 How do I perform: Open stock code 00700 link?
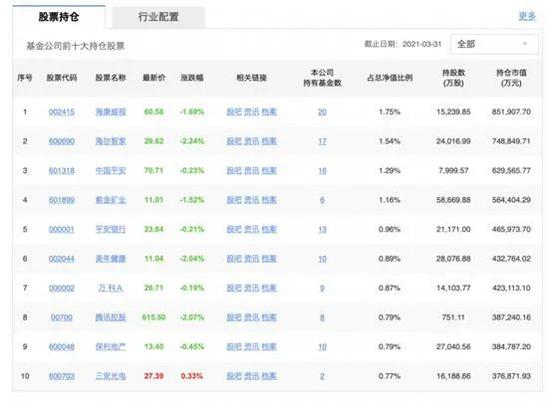(61, 318)
